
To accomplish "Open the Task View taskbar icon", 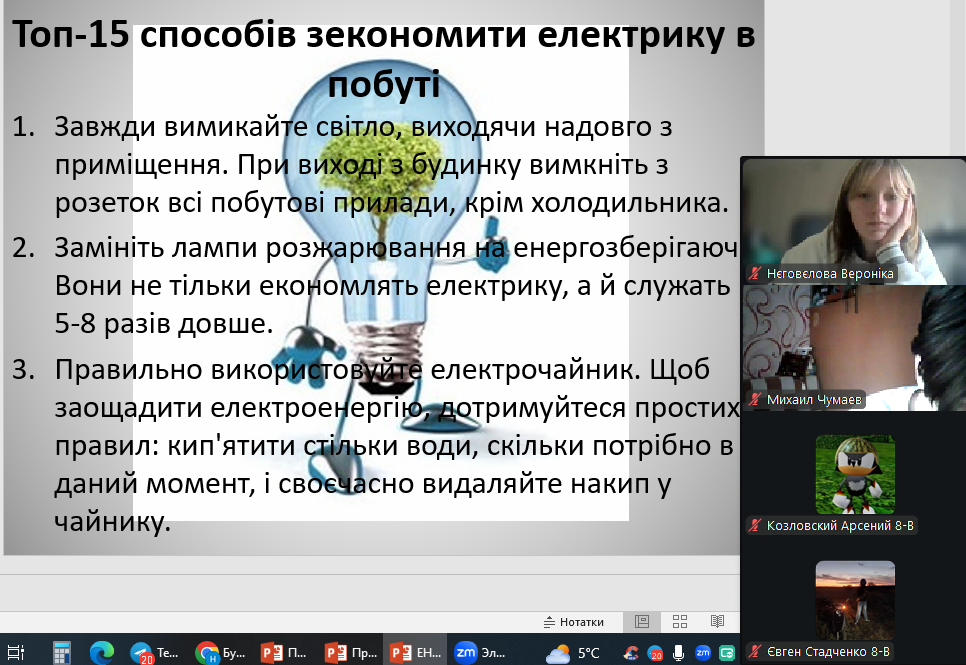I will (x=15, y=653).
